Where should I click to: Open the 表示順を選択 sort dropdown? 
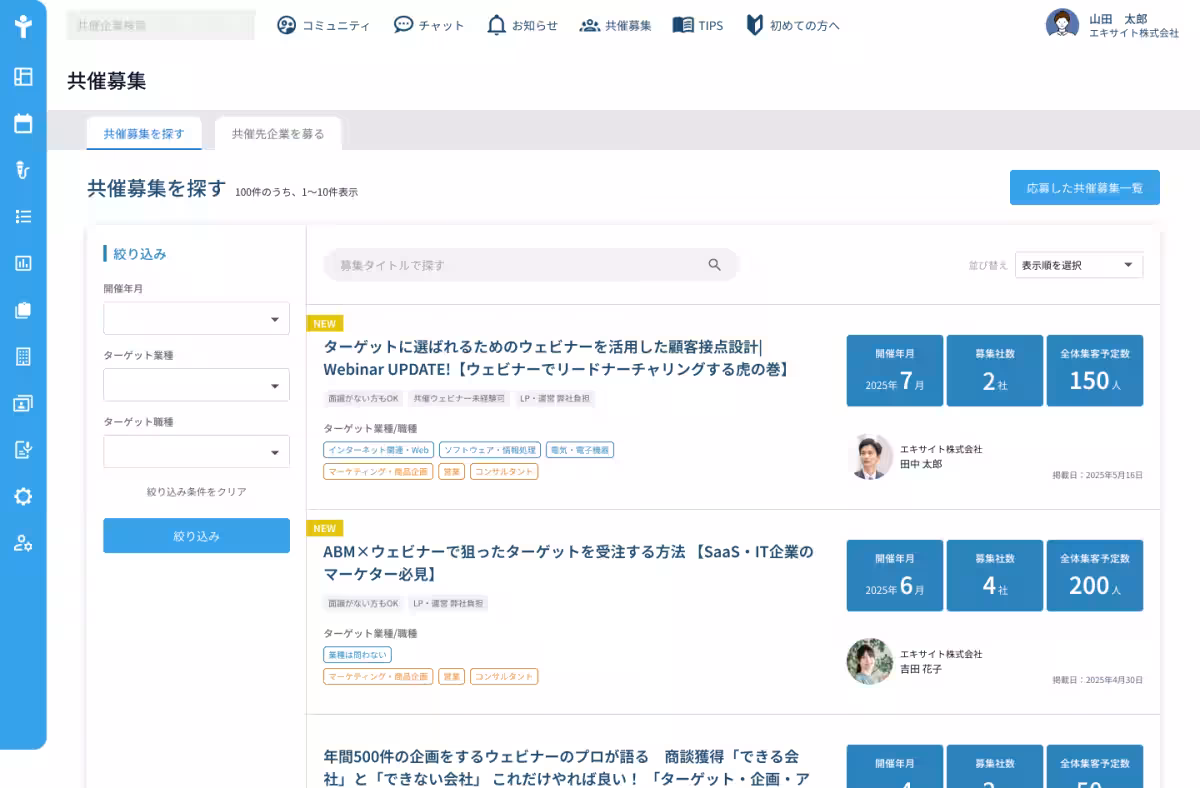point(1078,265)
